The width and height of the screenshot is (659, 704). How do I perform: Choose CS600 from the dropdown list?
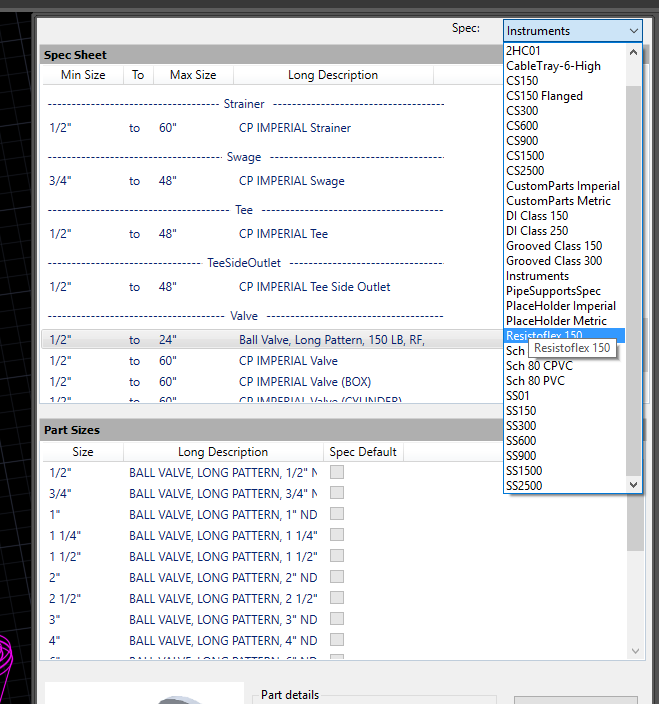point(565,126)
